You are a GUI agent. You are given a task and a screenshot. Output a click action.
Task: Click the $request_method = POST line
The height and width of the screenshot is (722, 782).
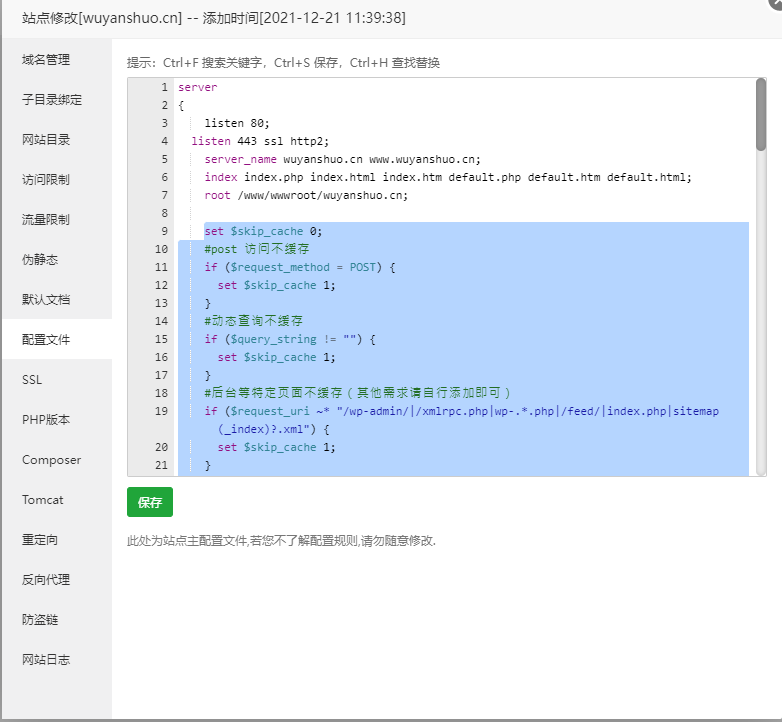[300, 267]
